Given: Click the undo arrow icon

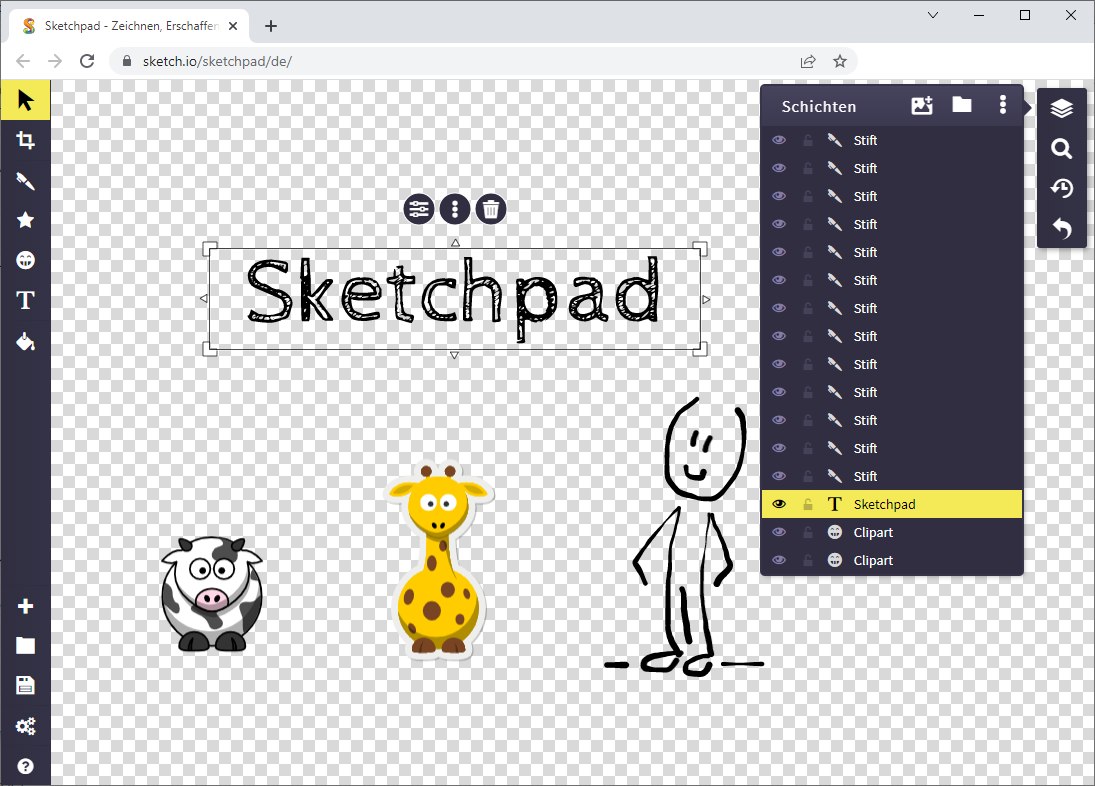Looking at the screenshot, I should (x=1061, y=228).
